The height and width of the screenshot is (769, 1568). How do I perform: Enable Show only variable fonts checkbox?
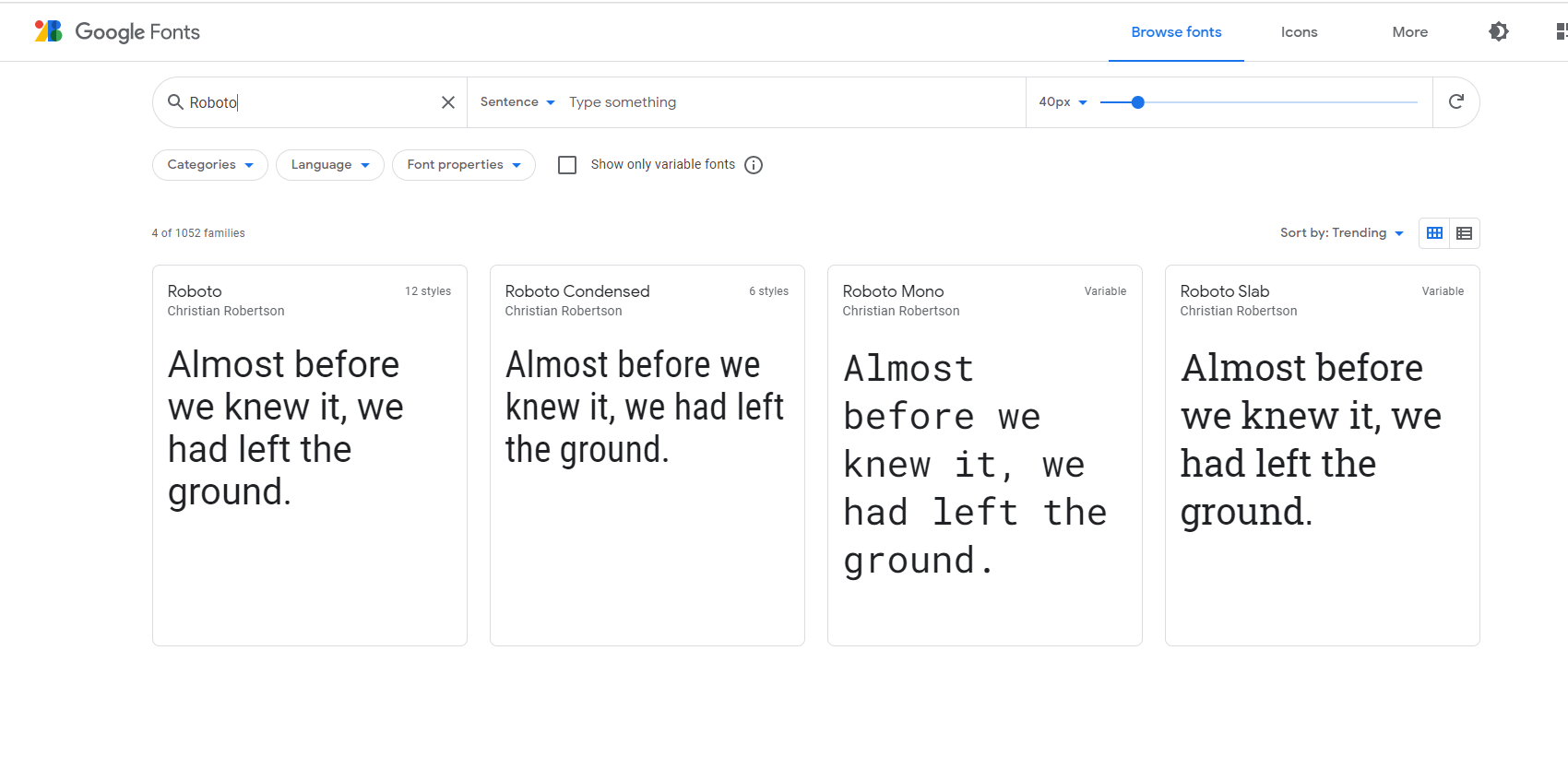[x=567, y=165]
